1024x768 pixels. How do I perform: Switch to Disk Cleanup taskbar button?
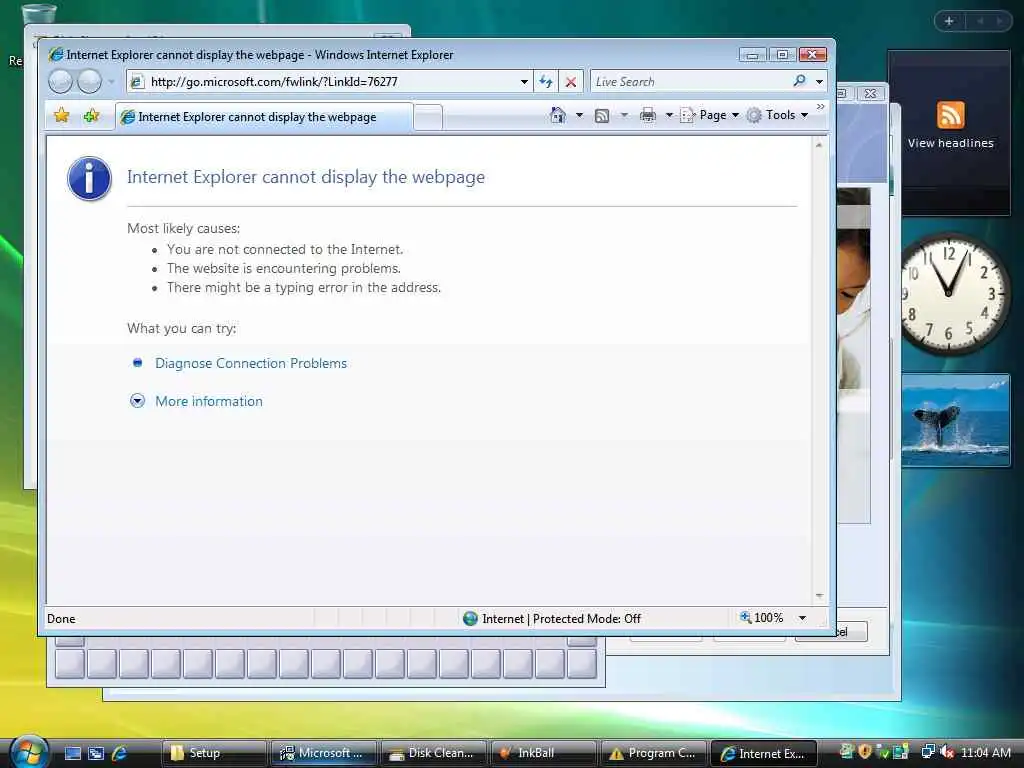433,753
